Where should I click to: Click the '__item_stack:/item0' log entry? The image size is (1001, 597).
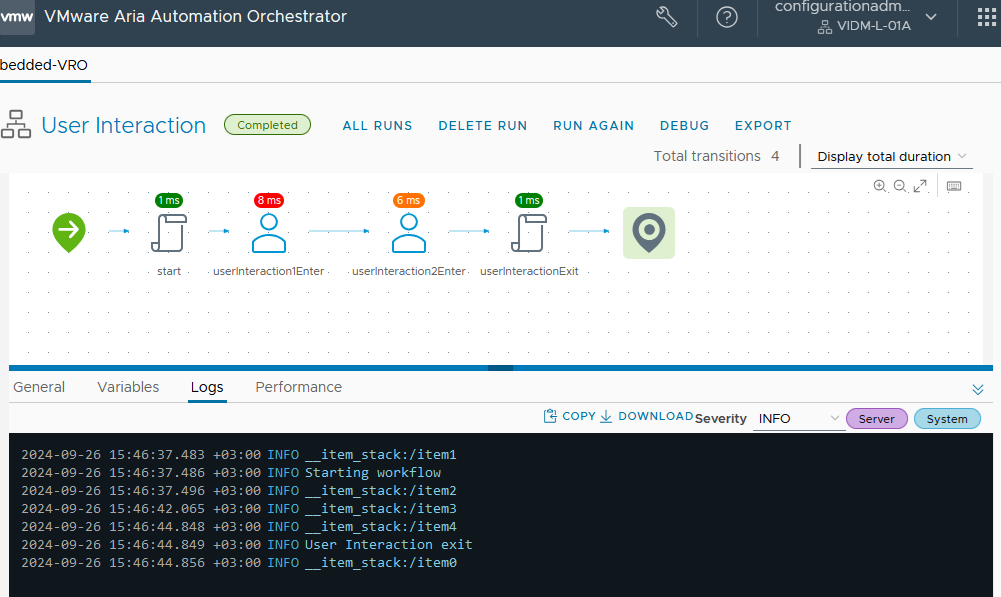pyautogui.click(x=380, y=563)
